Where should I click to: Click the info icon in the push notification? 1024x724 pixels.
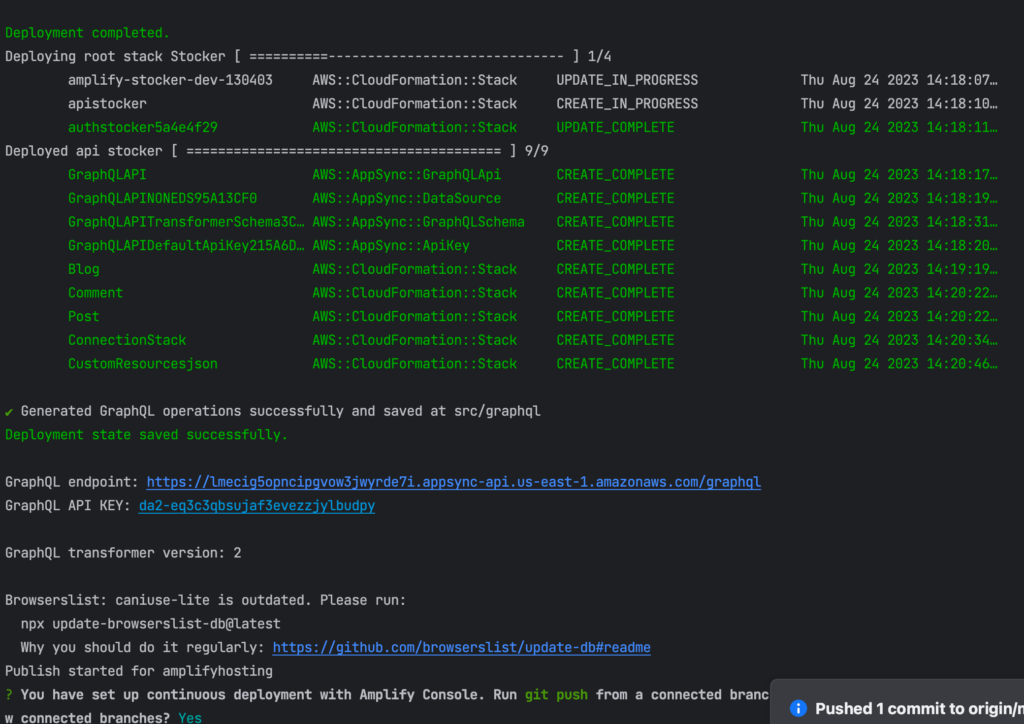pos(798,708)
